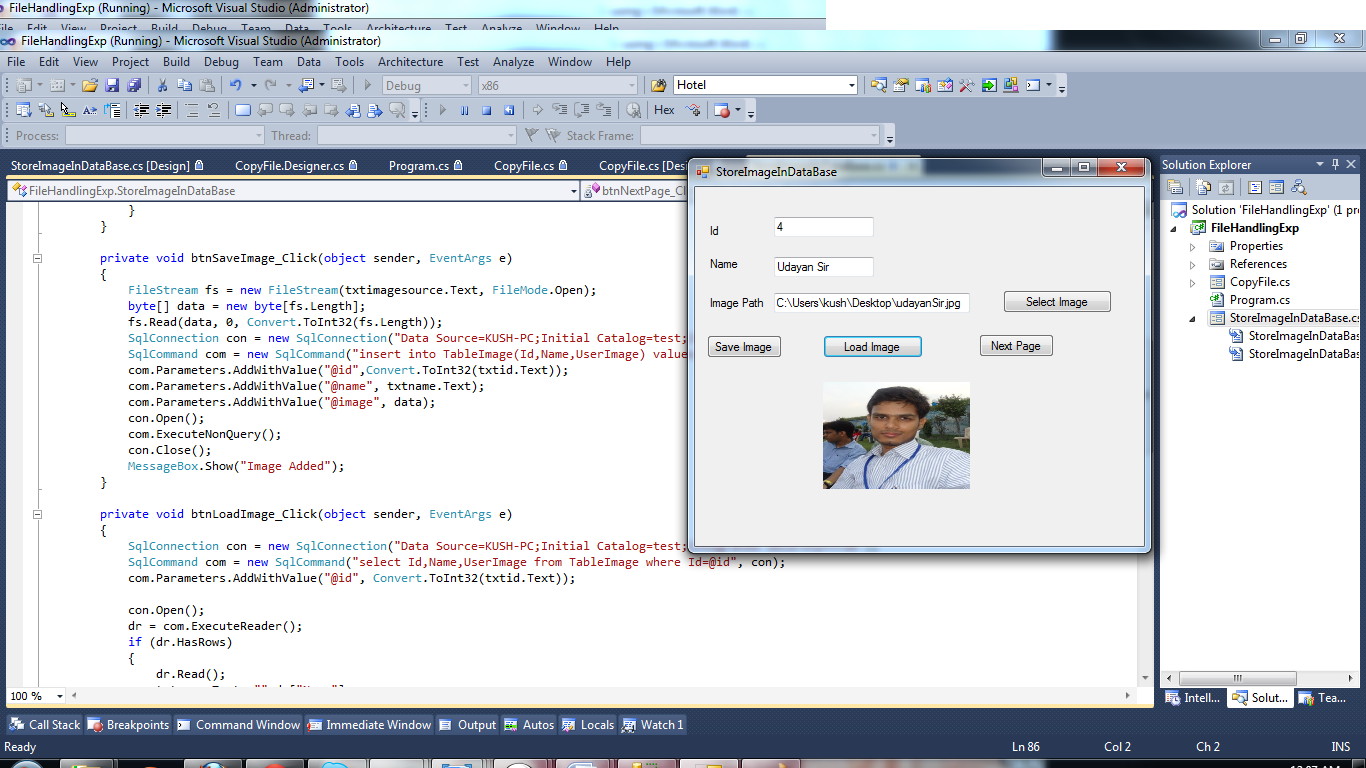The image size is (1366, 768).
Task: Click the Select Image button
Action: pos(1057,301)
